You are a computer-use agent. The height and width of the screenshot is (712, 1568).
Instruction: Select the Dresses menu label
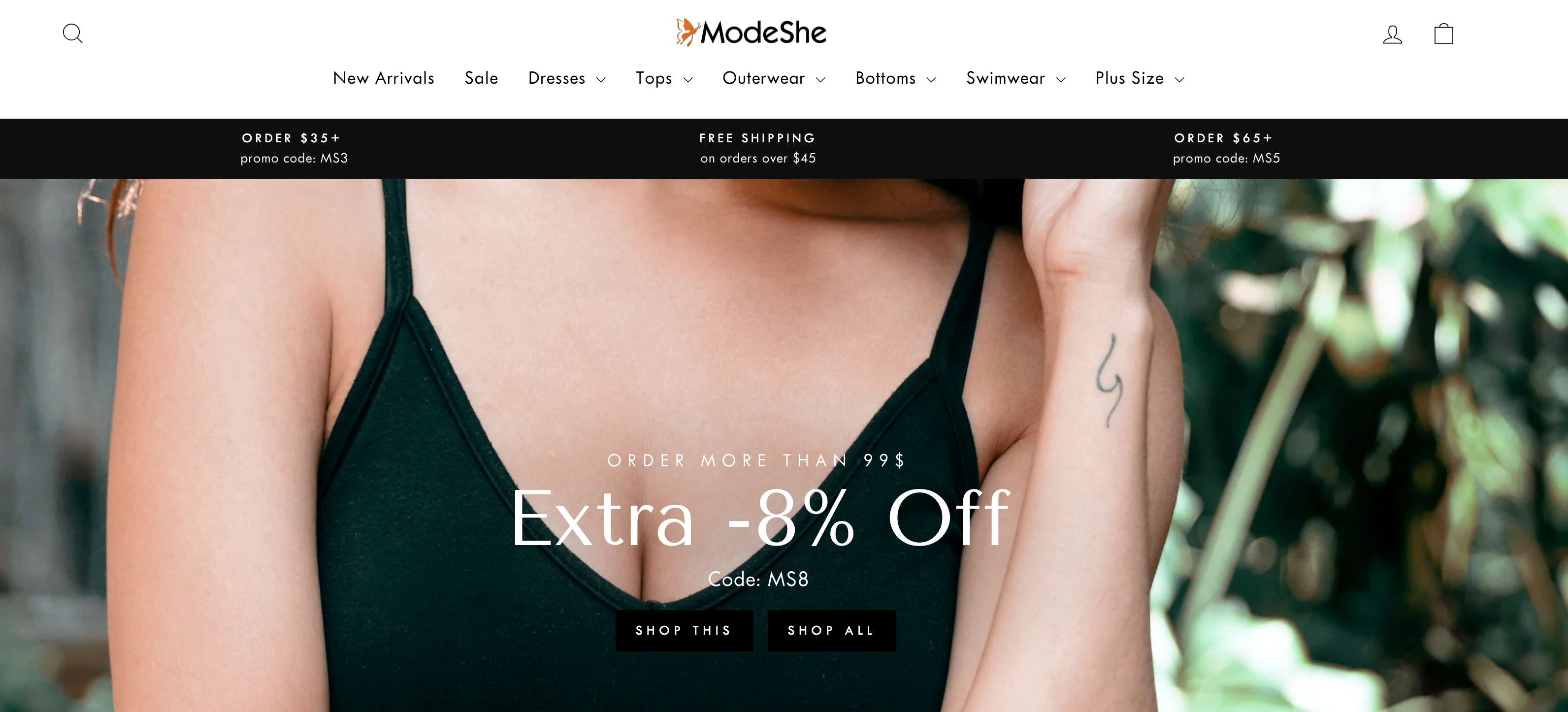click(556, 78)
